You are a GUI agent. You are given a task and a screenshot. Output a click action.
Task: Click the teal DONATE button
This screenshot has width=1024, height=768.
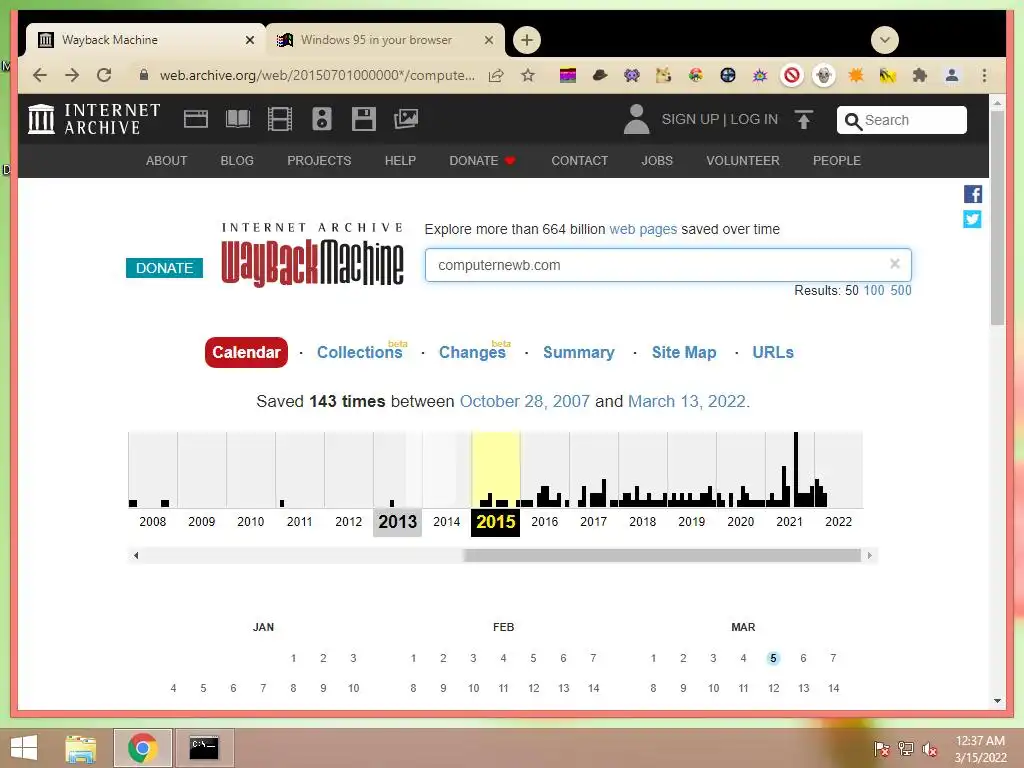click(x=165, y=268)
